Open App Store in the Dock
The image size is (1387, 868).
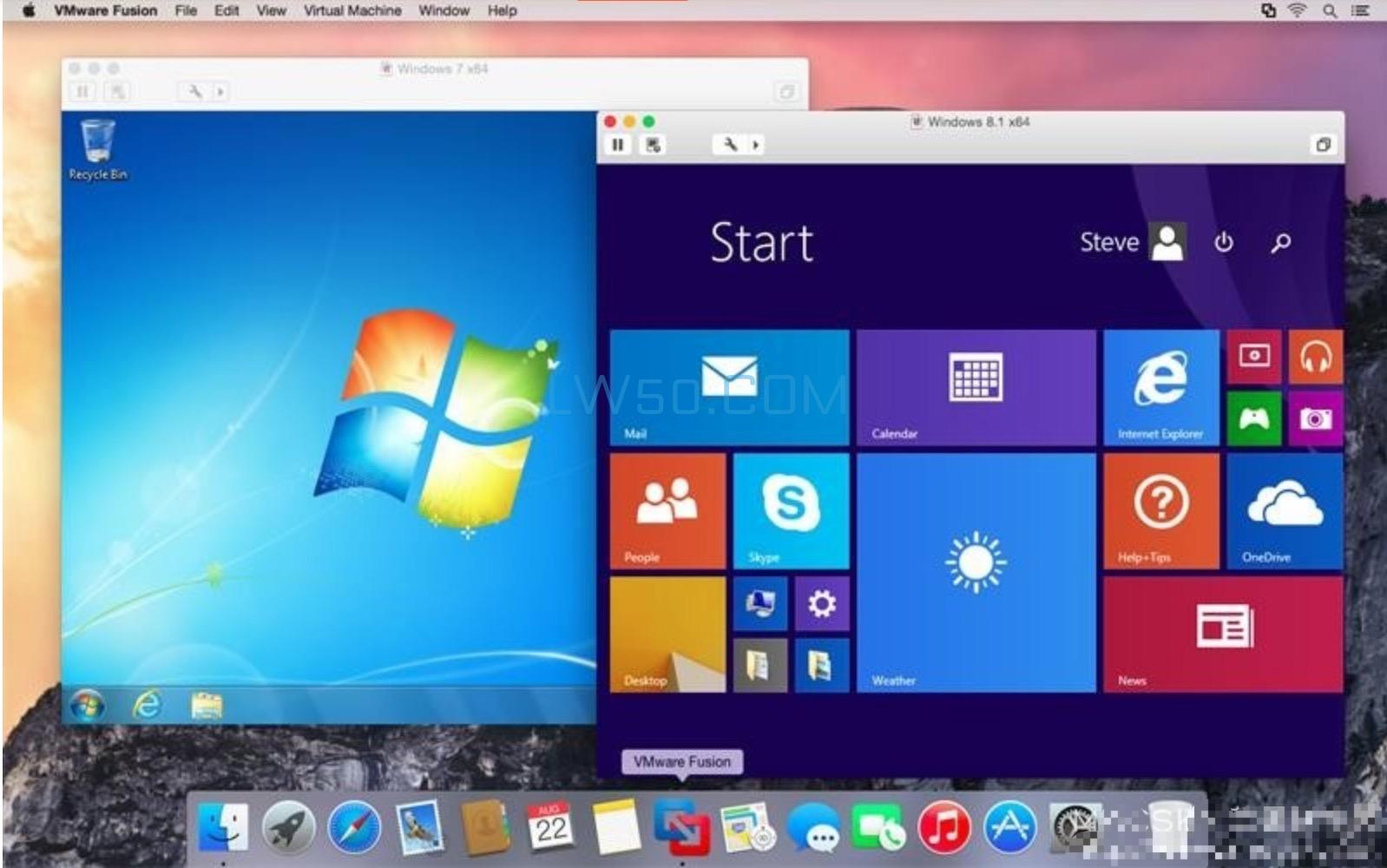1010,827
